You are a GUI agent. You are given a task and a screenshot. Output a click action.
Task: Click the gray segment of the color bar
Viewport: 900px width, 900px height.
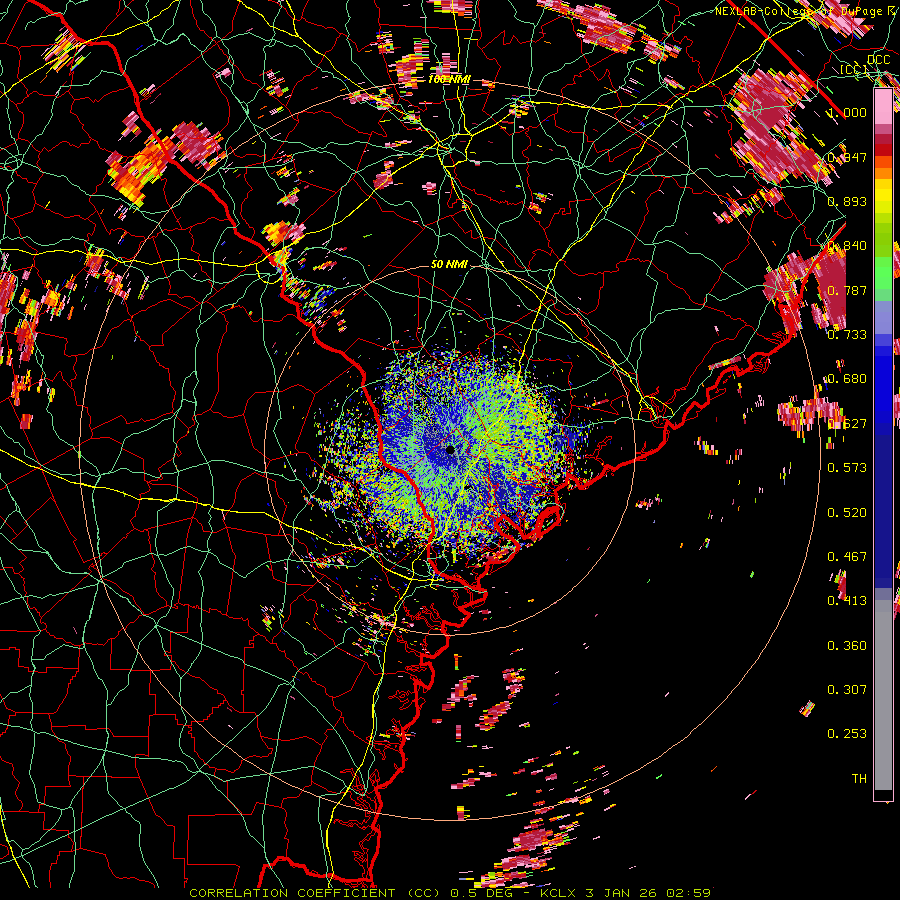(883, 695)
